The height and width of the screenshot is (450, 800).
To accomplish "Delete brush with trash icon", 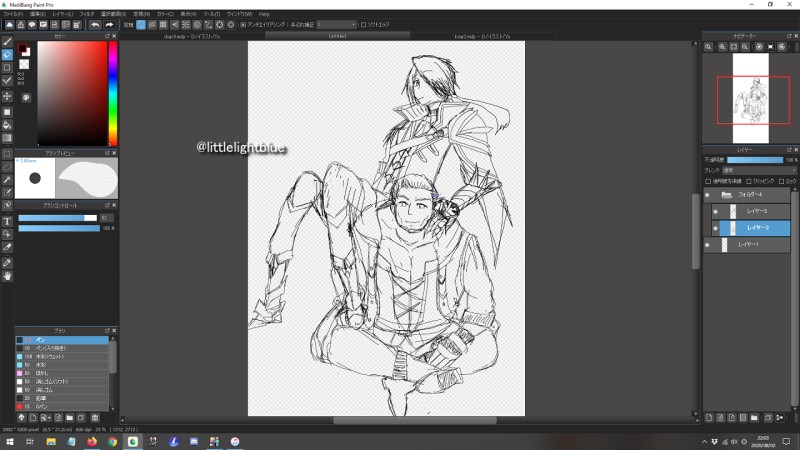I will pyautogui.click(x=95, y=418).
